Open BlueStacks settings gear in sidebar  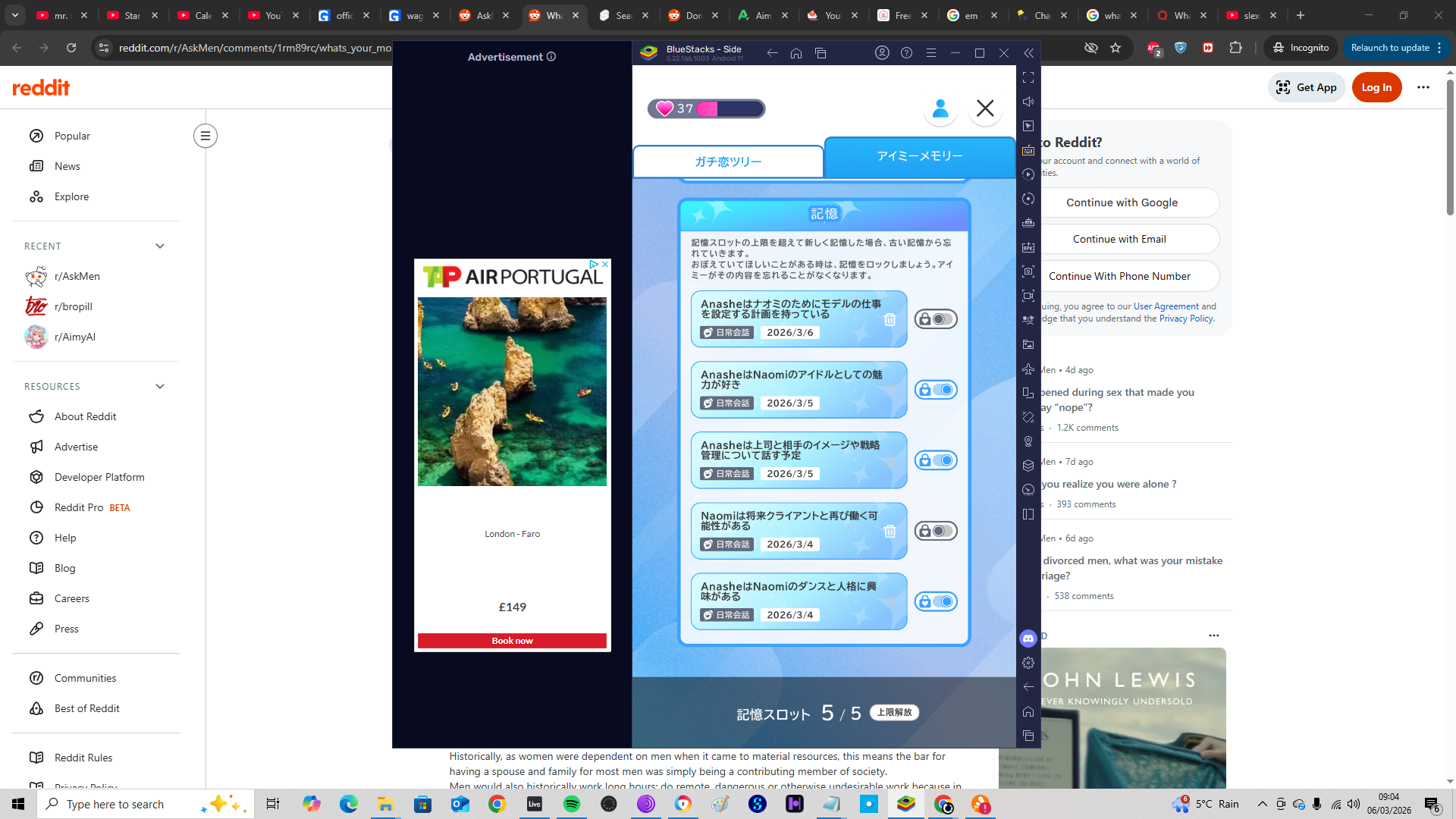pyautogui.click(x=1028, y=663)
